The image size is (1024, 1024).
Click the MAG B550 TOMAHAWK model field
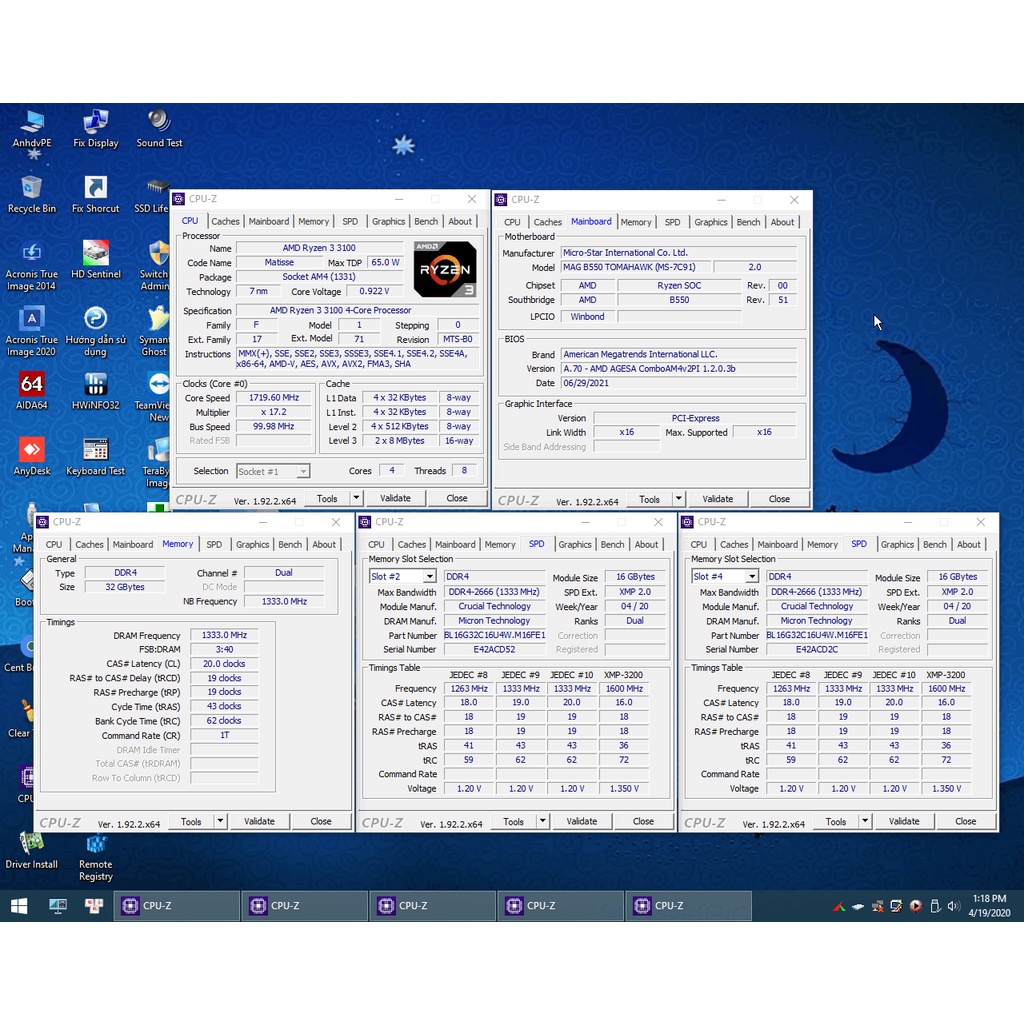[635, 267]
